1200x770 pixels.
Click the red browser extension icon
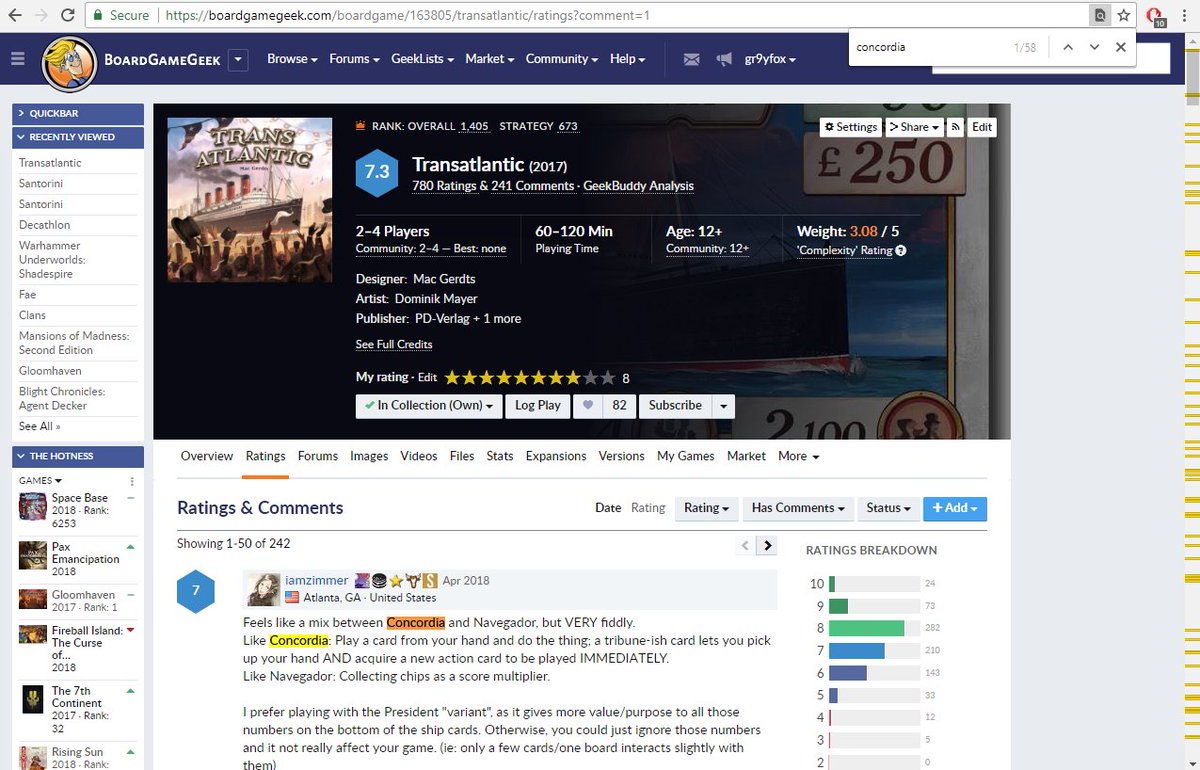1154,16
